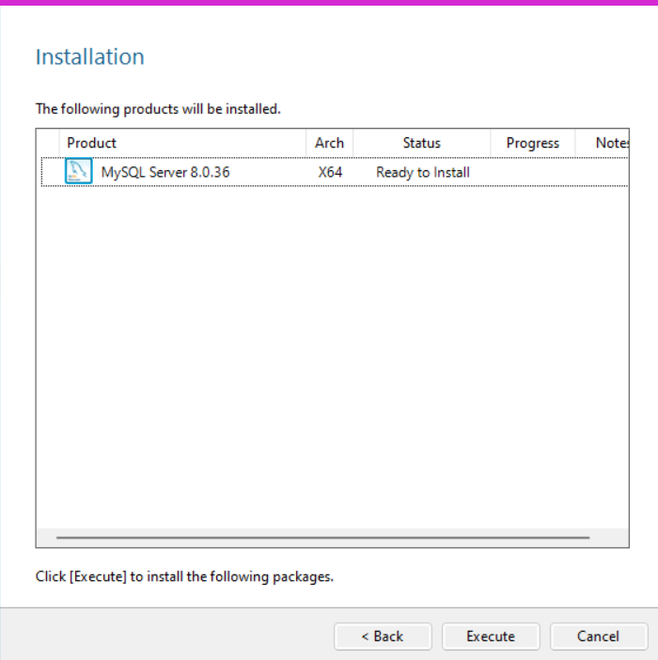The image size is (658, 660).
Task: Click 'The following products will be installed' text
Action: pyautogui.click(x=158, y=109)
